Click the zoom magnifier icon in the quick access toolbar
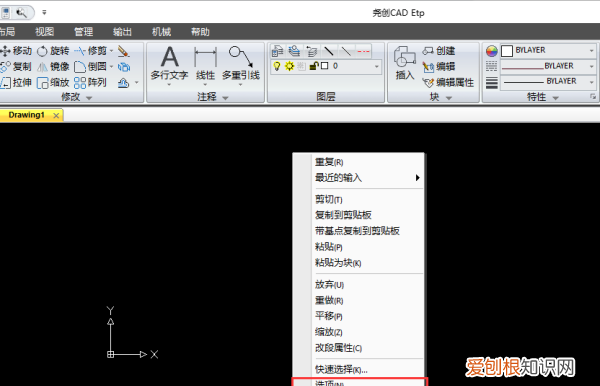600x386 pixels. pos(21,13)
